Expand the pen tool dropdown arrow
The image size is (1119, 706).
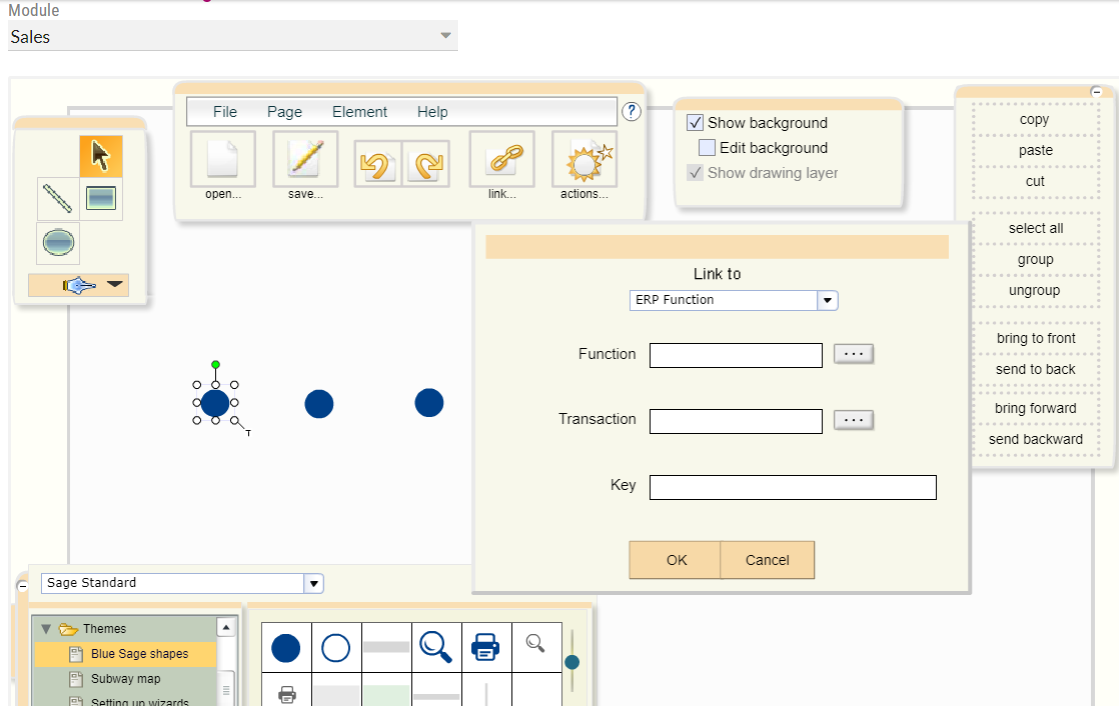click(113, 285)
